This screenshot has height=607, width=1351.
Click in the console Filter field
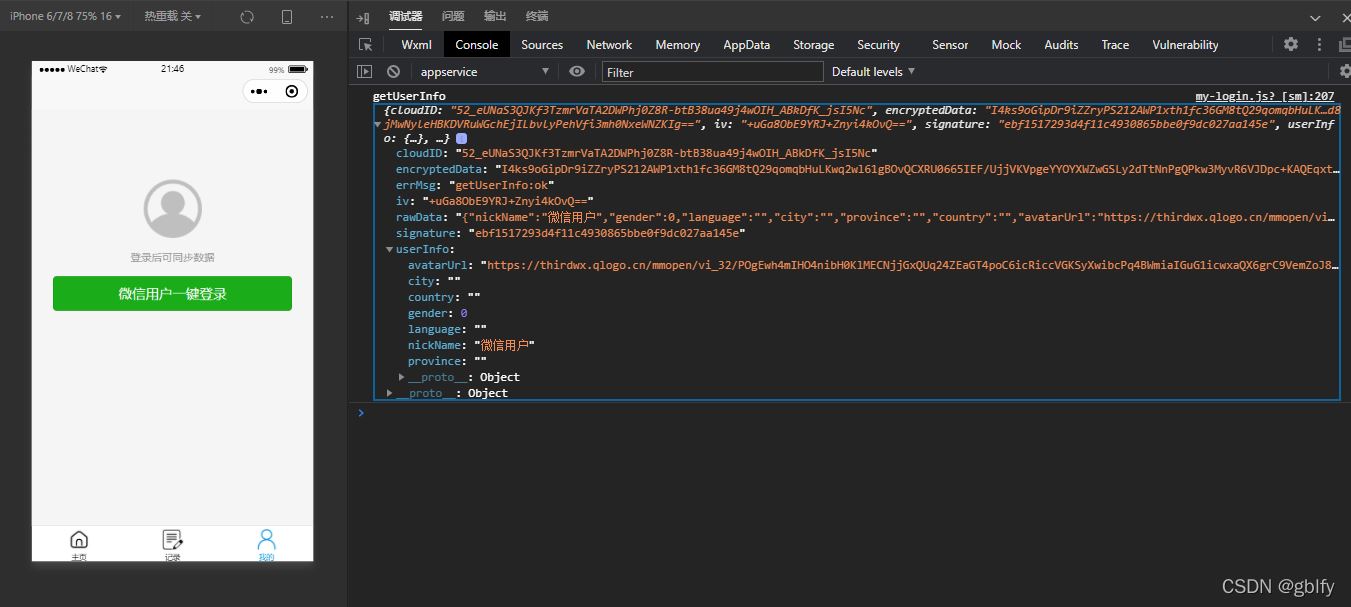point(712,72)
